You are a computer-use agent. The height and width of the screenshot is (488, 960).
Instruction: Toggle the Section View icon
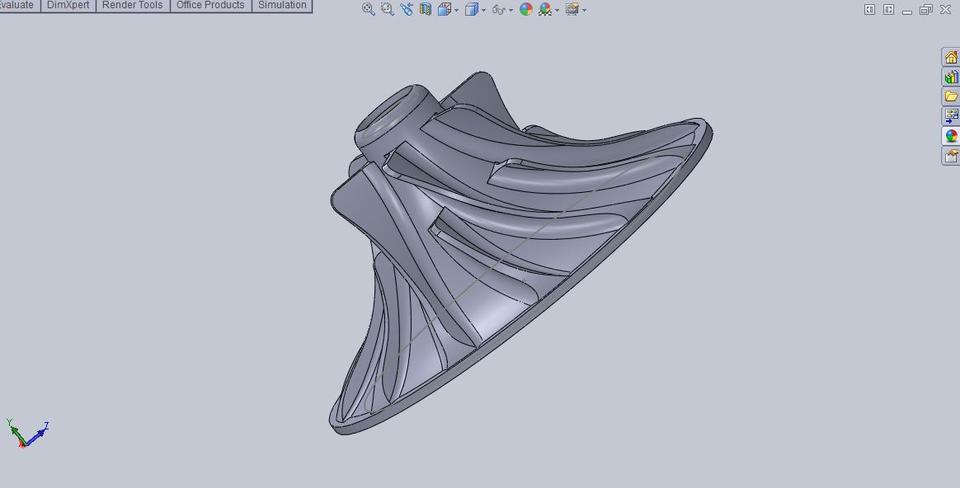click(x=425, y=9)
